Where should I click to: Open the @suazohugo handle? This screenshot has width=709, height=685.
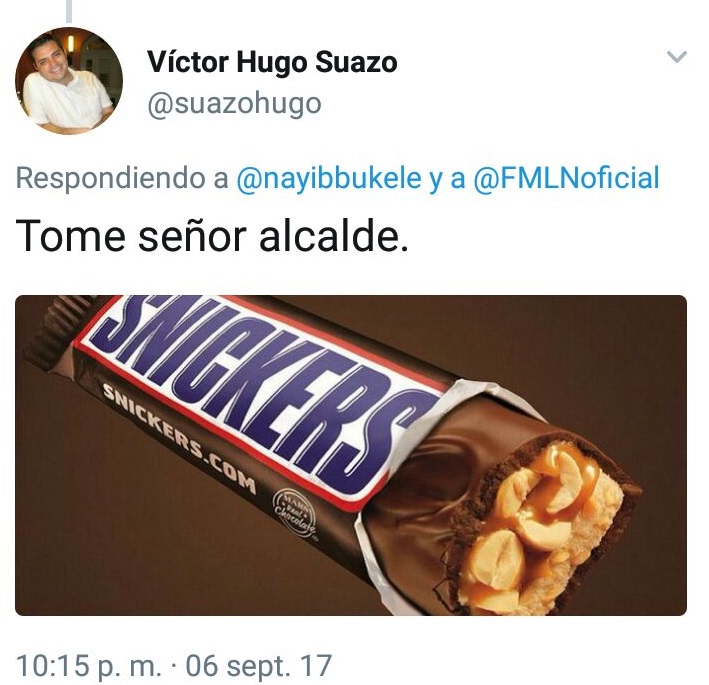[234, 104]
